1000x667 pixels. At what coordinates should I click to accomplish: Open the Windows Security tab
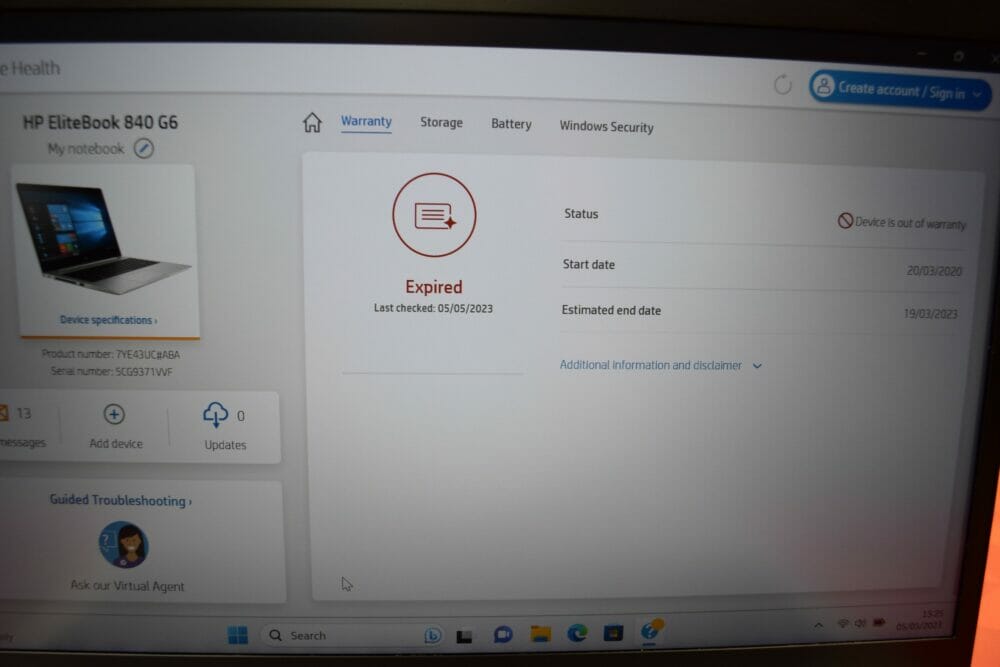coord(607,126)
